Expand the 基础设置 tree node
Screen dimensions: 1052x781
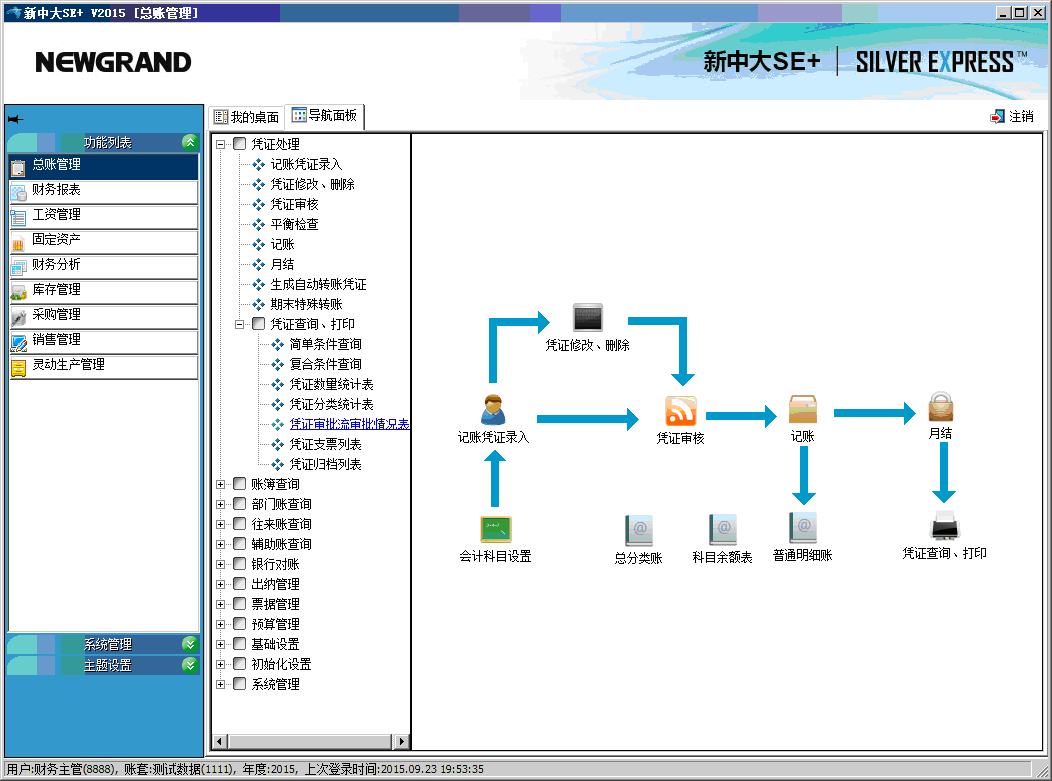click(220, 644)
